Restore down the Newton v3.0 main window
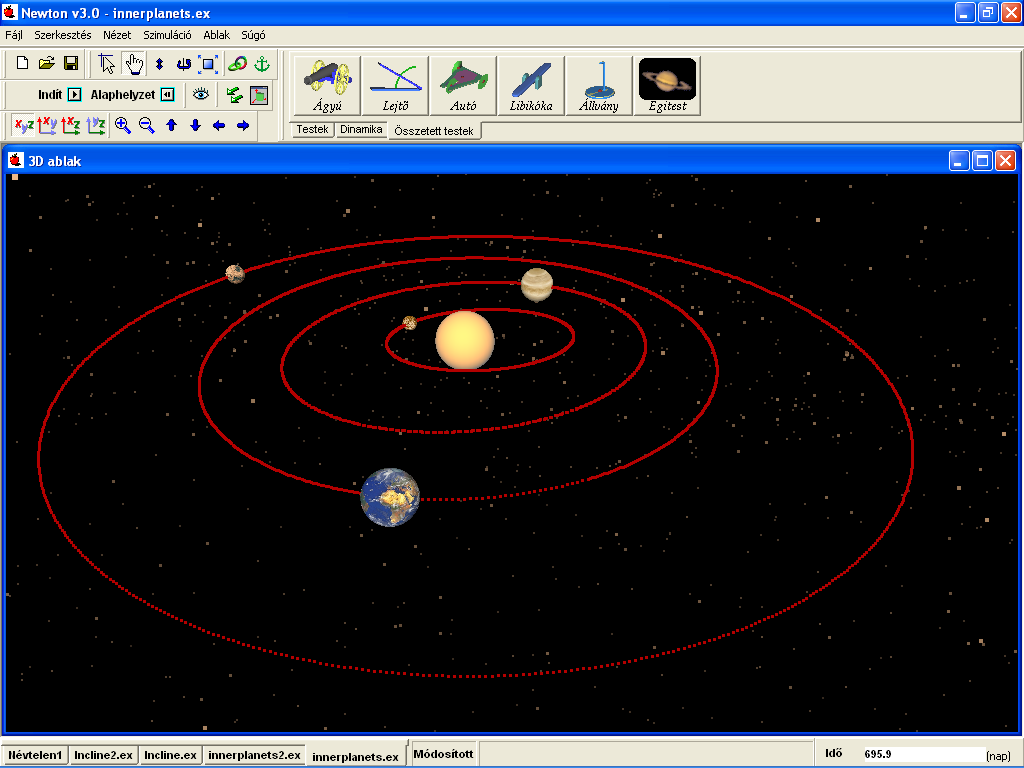Screen dimensions: 1024x768 [x=988, y=12]
